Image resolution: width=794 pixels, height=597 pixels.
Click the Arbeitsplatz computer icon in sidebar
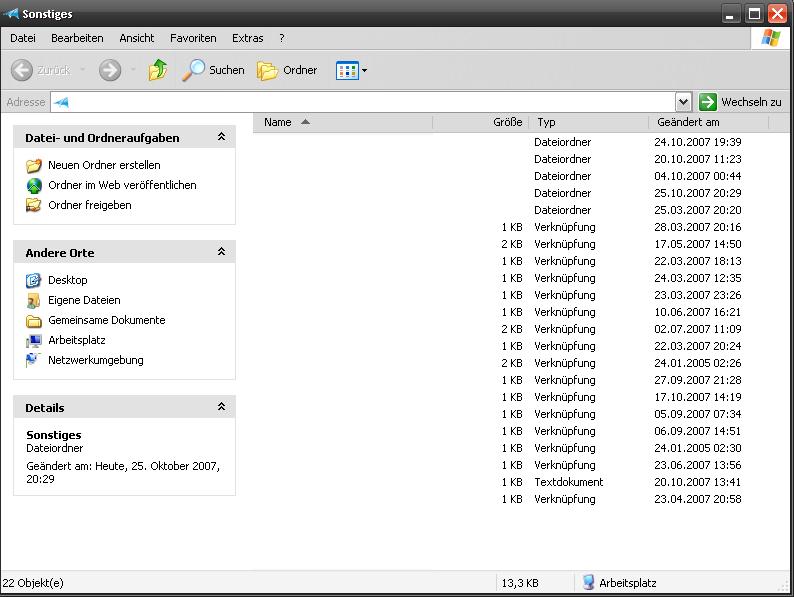coord(34,340)
